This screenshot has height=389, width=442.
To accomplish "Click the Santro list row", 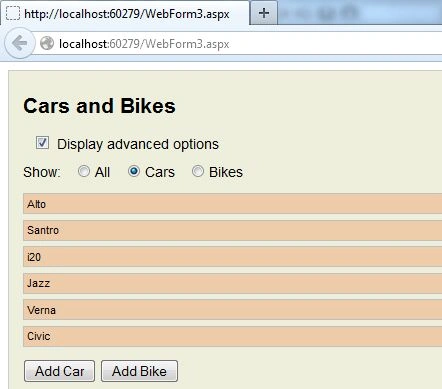I will pyautogui.click(x=233, y=230).
